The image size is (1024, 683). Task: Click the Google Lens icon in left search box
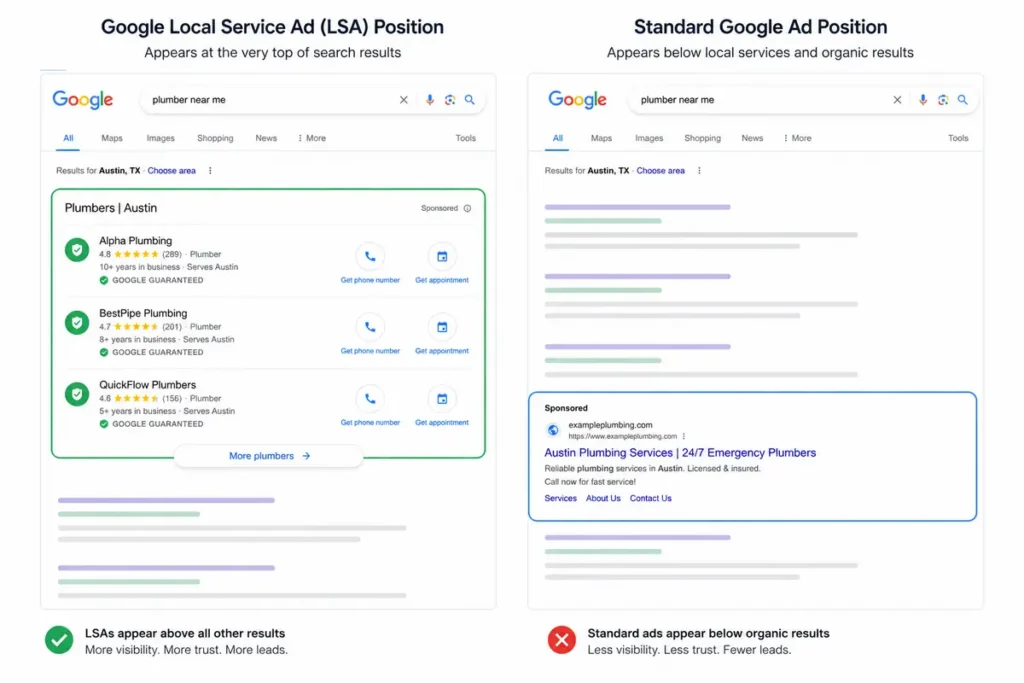(x=450, y=100)
